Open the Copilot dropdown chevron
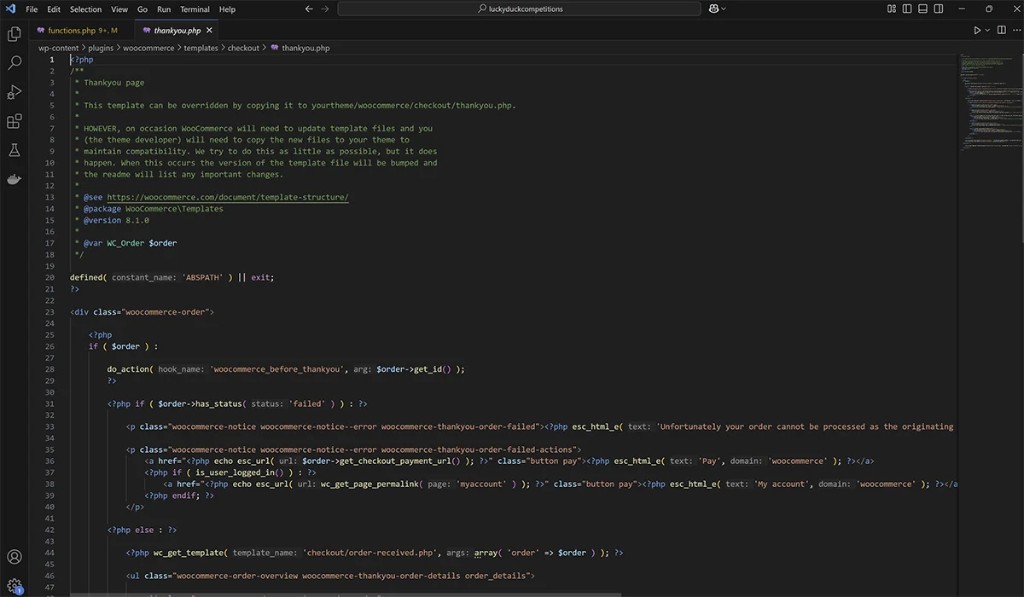The width and height of the screenshot is (1024, 597). [x=723, y=9]
